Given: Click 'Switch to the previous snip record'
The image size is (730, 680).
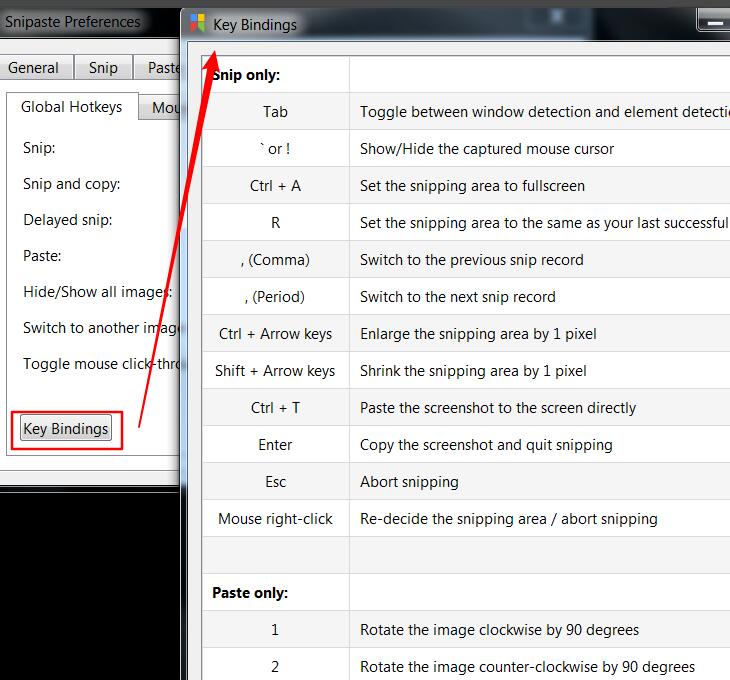Looking at the screenshot, I should [472, 260].
